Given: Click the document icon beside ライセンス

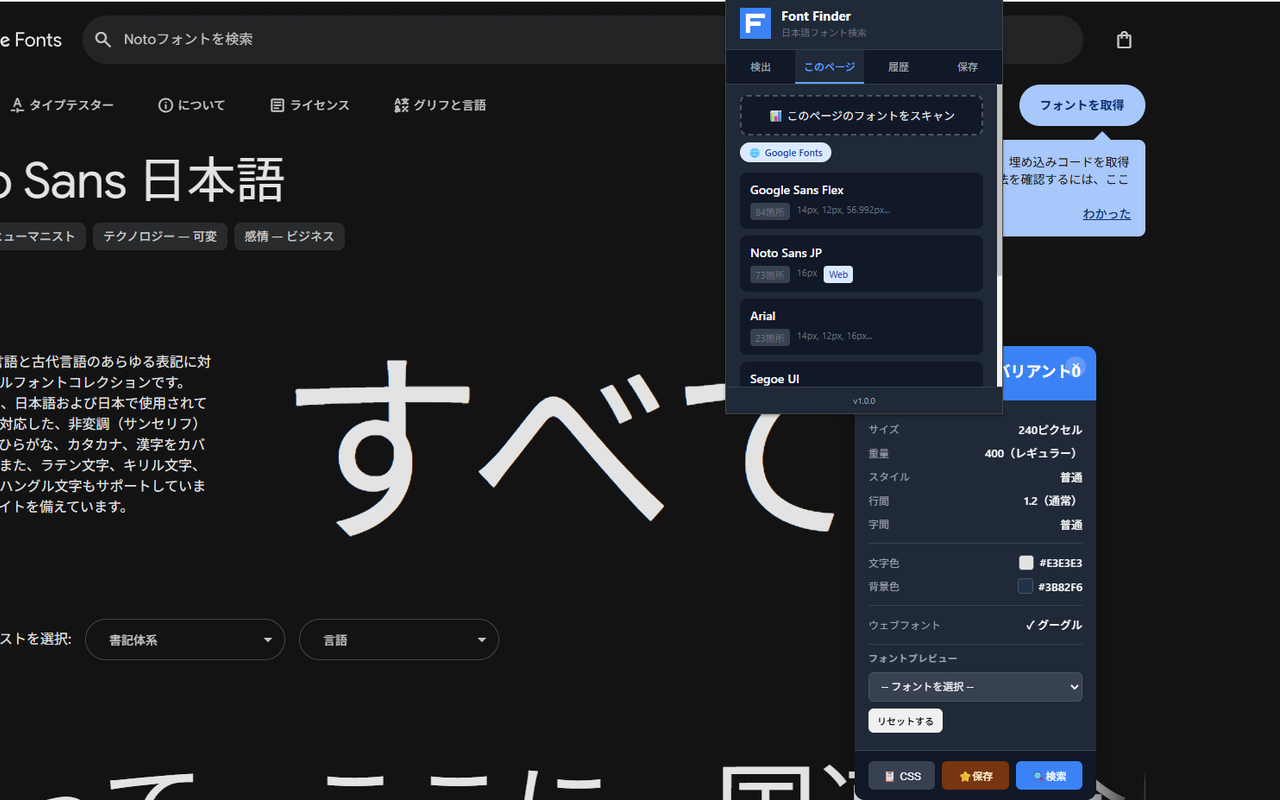Looking at the screenshot, I should tap(276, 104).
